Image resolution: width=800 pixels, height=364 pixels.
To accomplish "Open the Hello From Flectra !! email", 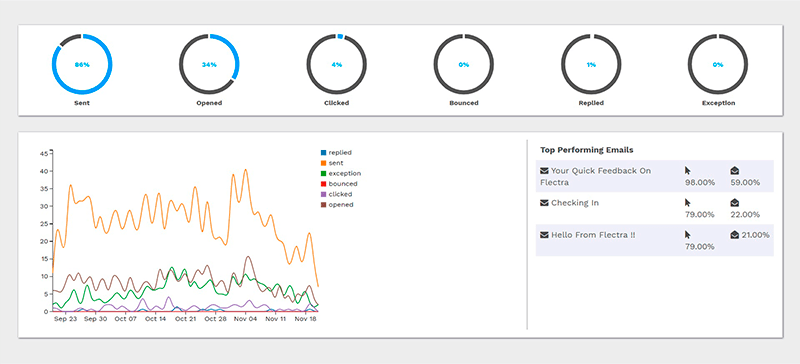I will [x=593, y=235].
